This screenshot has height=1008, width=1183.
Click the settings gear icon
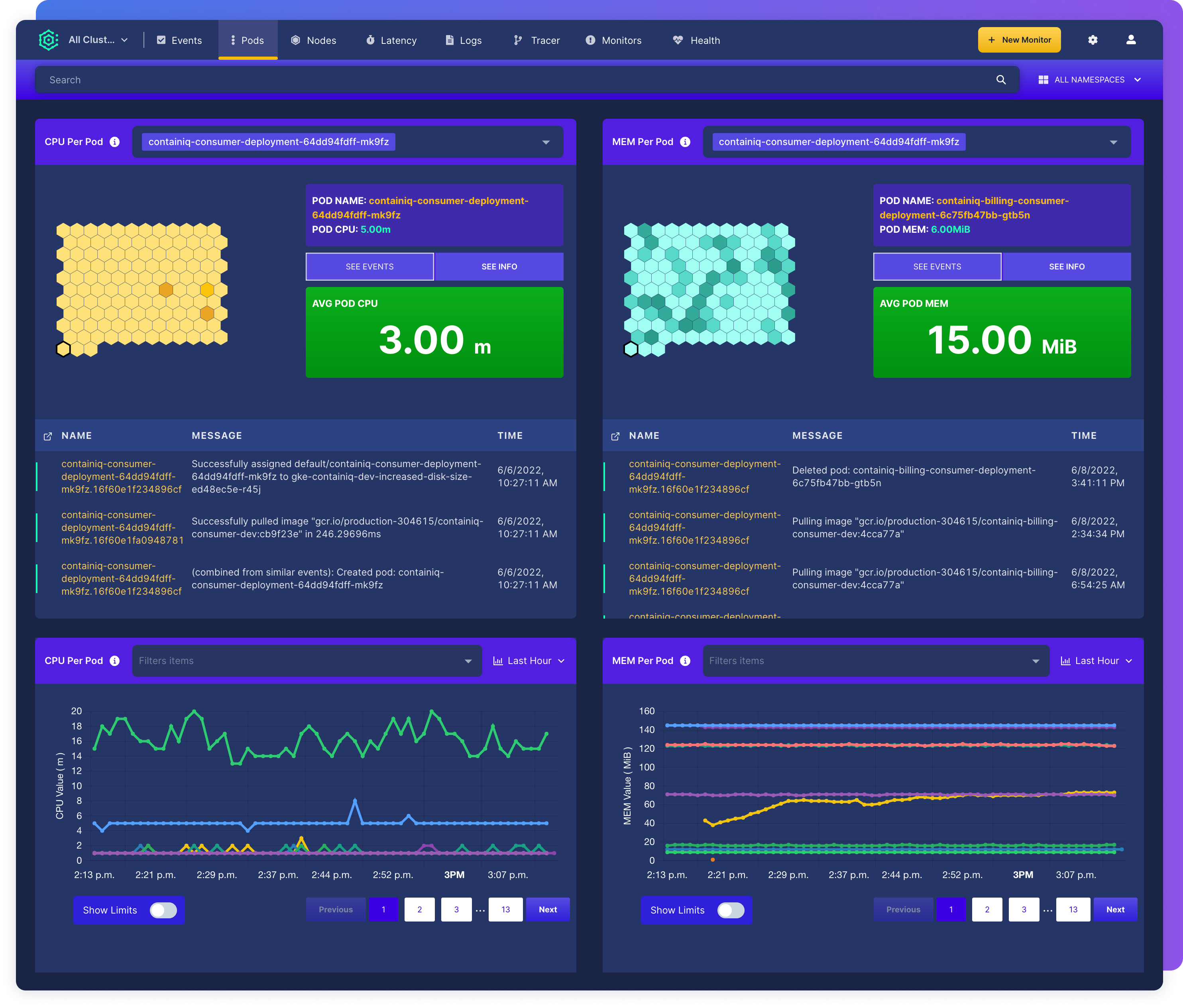point(1092,40)
